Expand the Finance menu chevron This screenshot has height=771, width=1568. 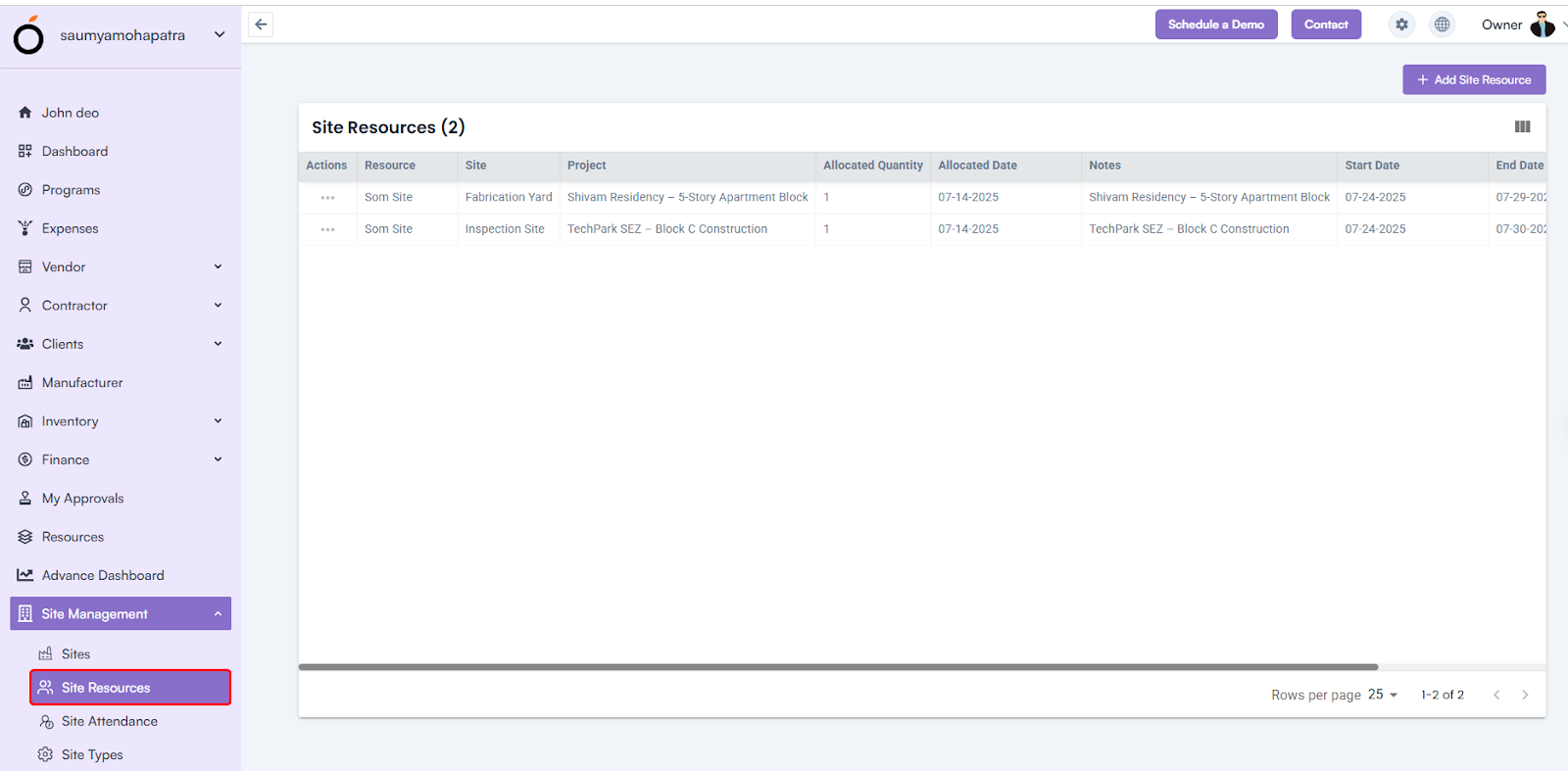tap(218, 459)
